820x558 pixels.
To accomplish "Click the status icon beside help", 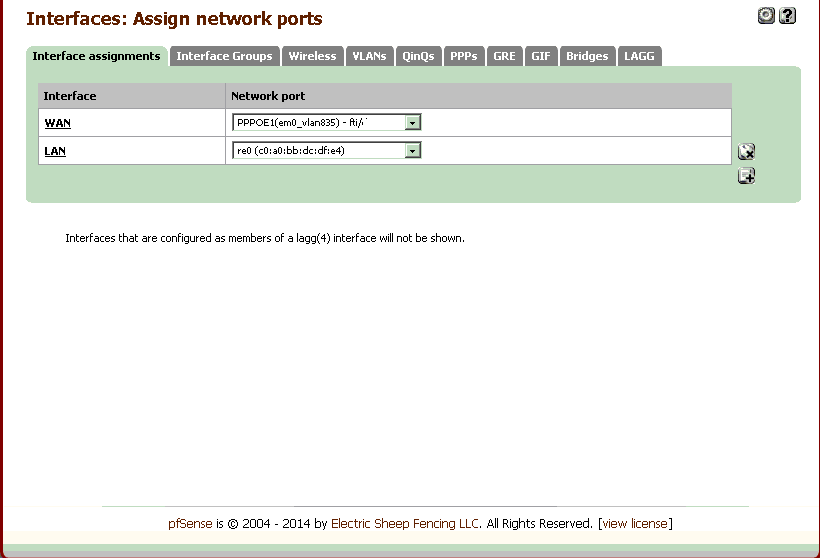I will (x=766, y=15).
